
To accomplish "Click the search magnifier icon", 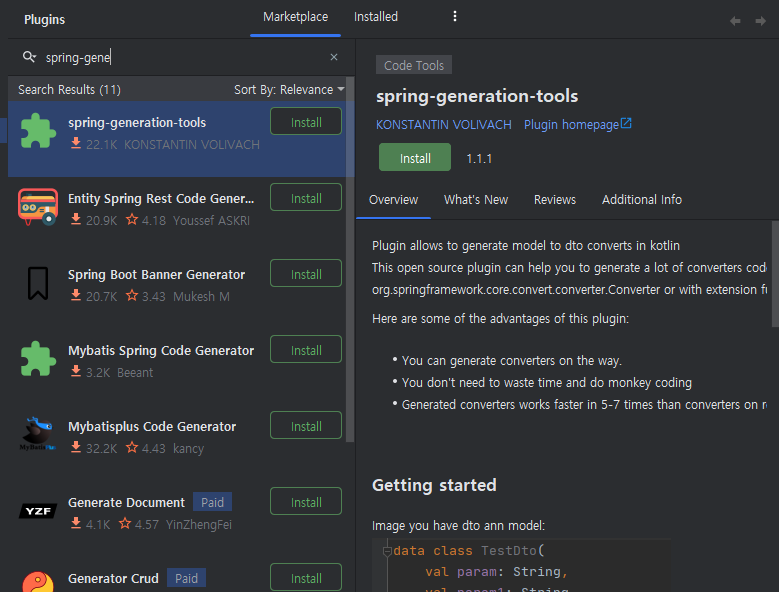I will click(x=29, y=57).
